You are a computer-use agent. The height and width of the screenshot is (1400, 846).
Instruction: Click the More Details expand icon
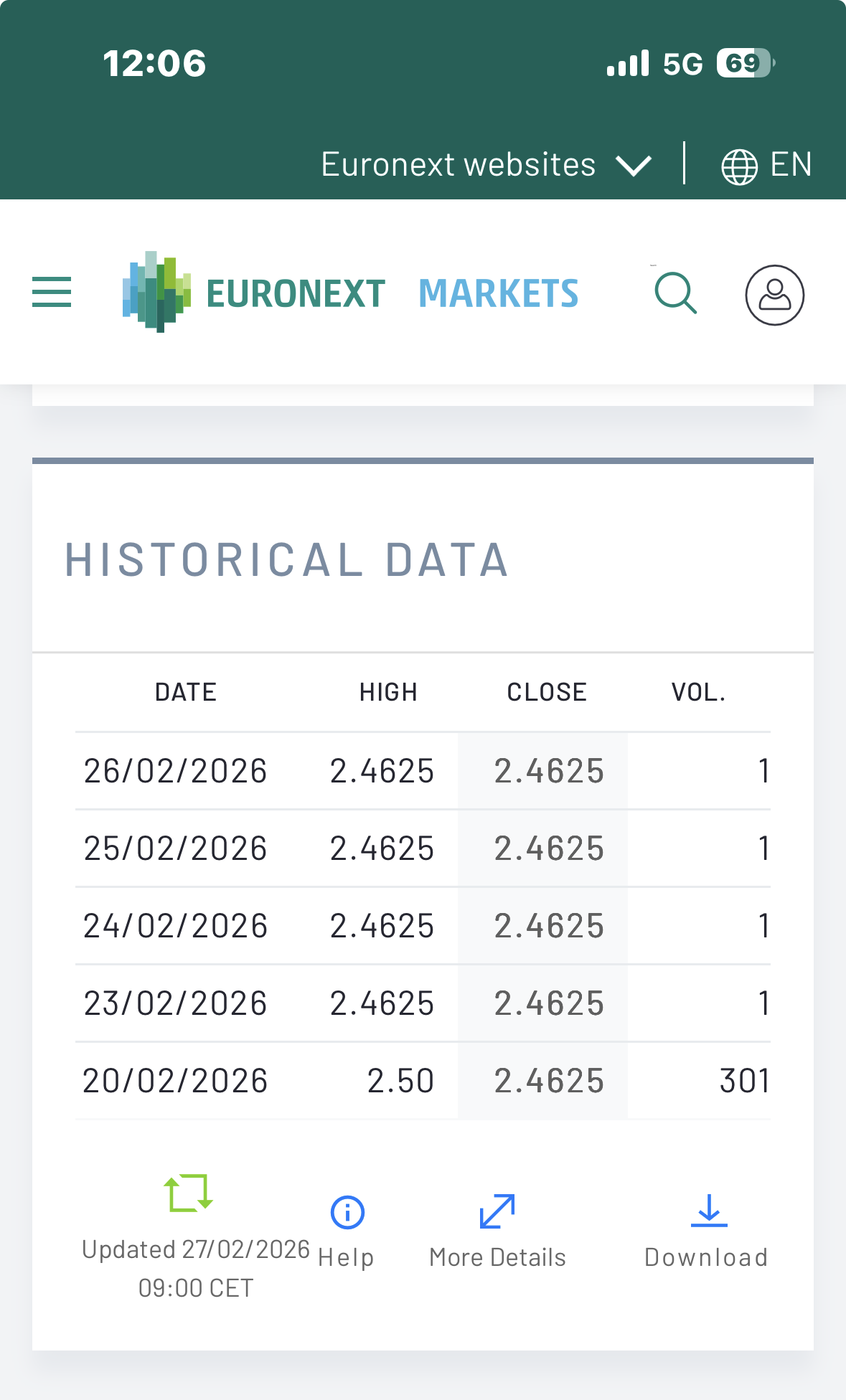(x=497, y=1211)
